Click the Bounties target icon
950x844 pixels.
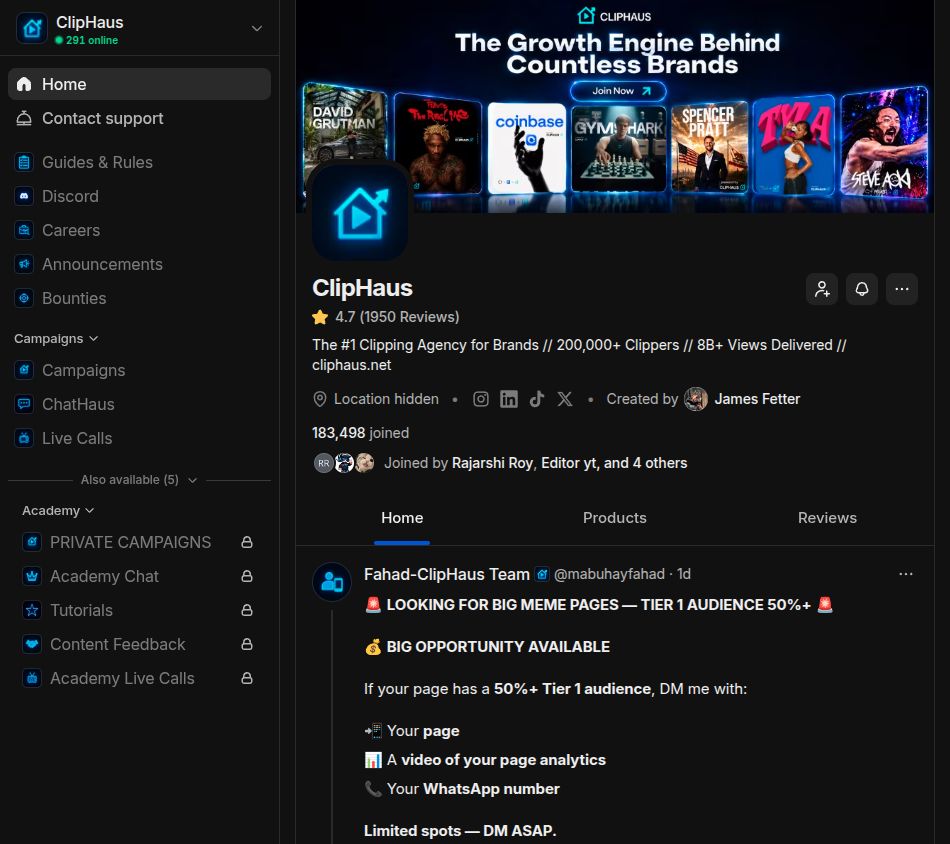pyautogui.click(x=24, y=298)
